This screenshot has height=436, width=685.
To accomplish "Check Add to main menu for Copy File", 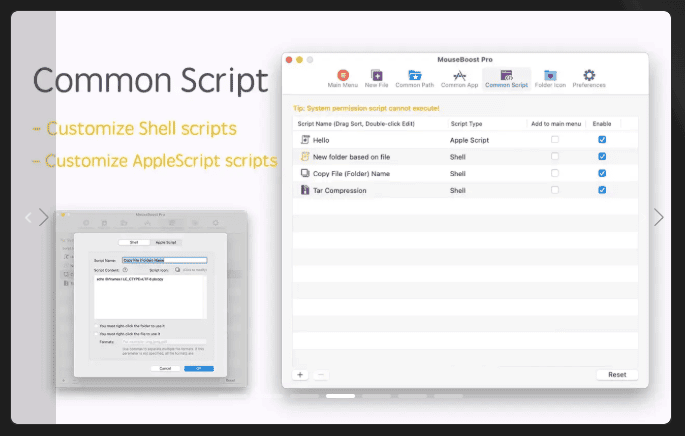I will tap(555, 173).
